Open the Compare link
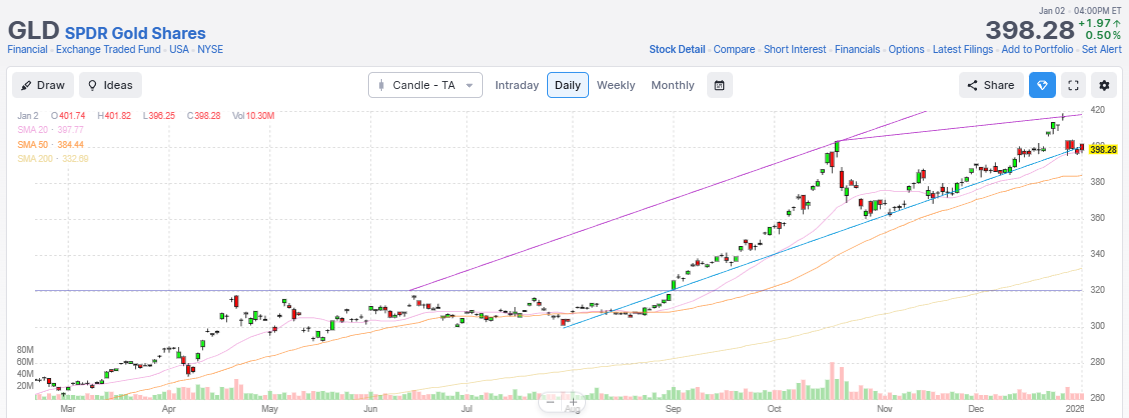Image resolution: width=1129 pixels, height=418 pixels. click(734, 50)
